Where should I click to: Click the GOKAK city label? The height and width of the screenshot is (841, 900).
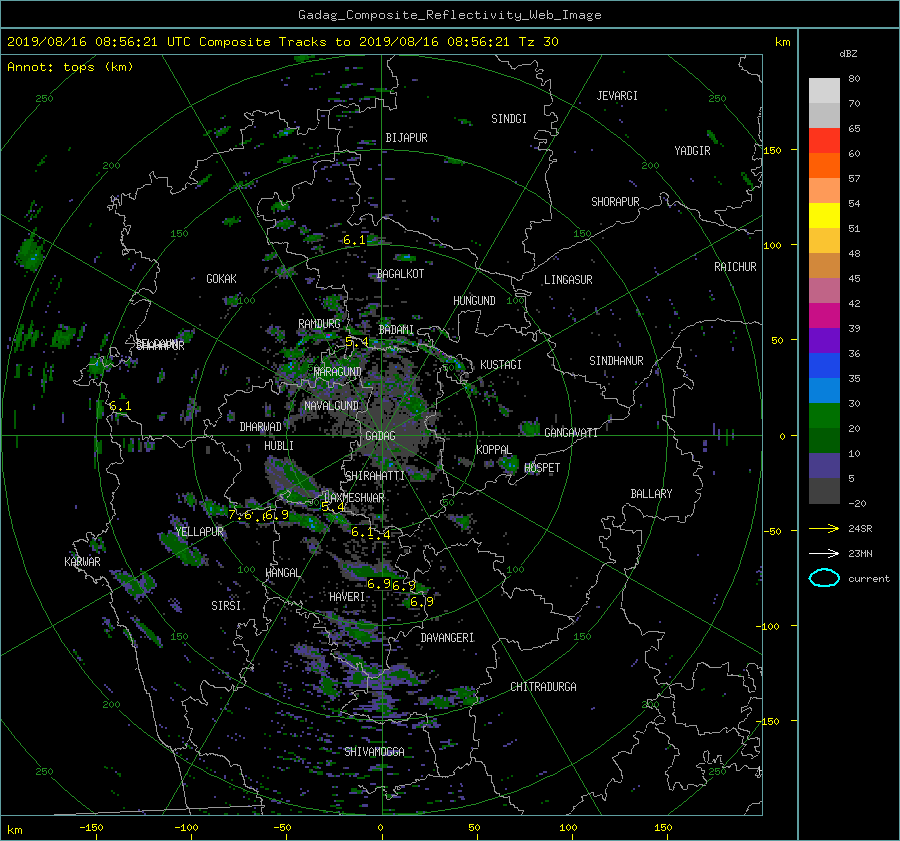pyautogui.click(x=221, y=279)
